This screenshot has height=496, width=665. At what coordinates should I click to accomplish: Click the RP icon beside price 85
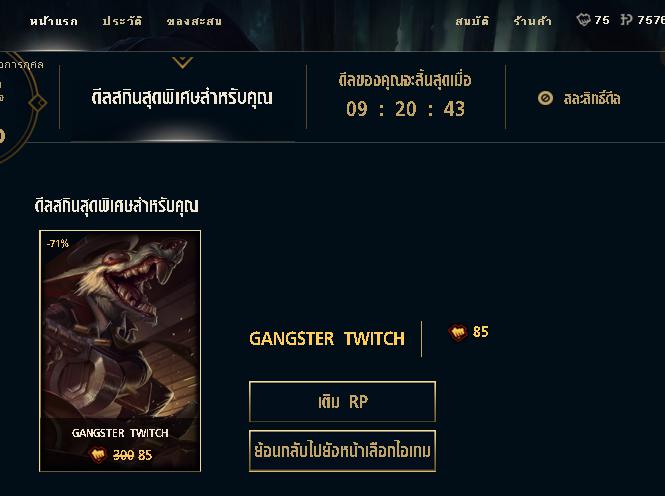pos(458,332)
